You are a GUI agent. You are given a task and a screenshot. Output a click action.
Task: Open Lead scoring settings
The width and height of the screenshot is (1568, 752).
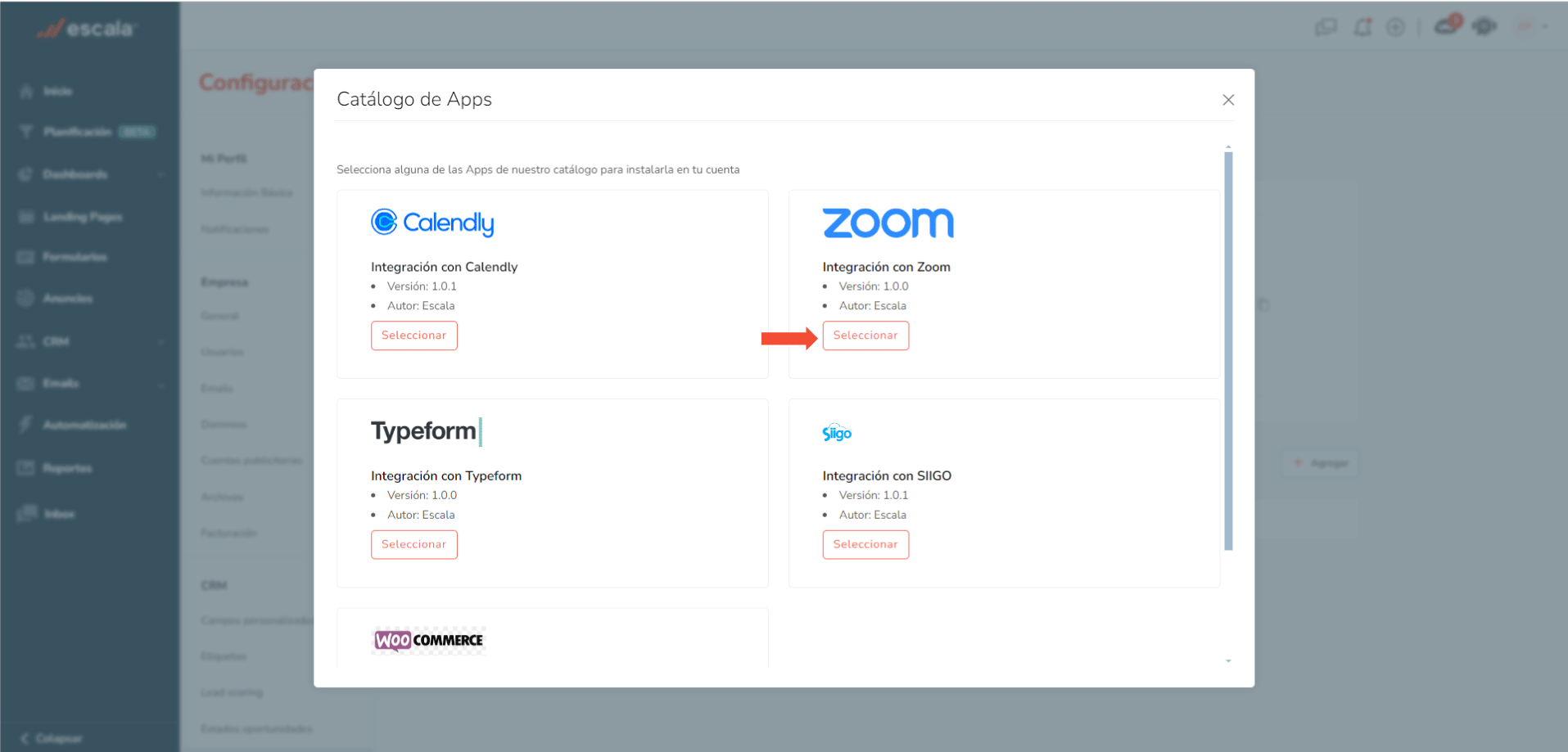(x=232, y=692)
